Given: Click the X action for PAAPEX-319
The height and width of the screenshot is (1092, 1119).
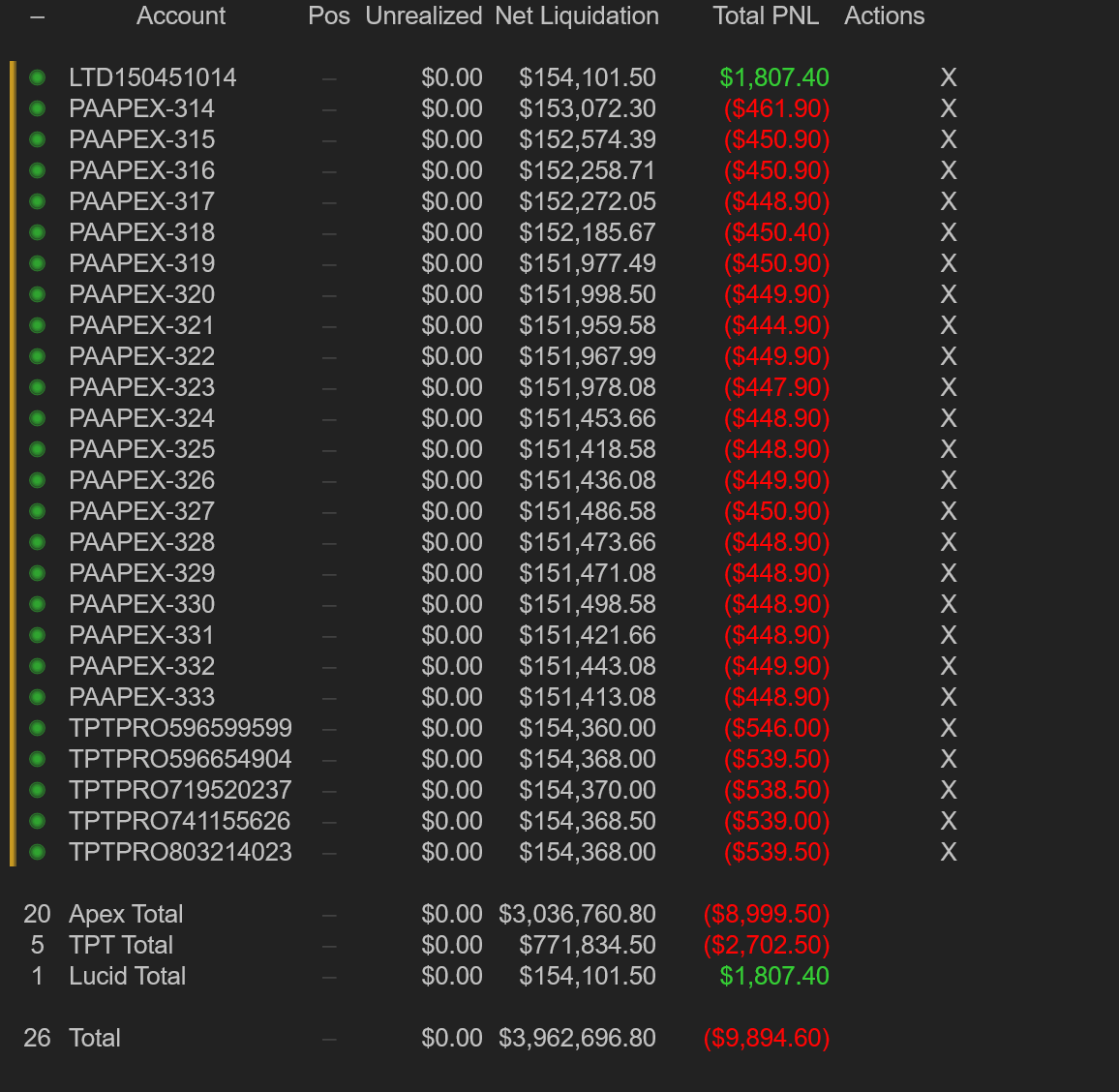Looking at the screenshot, I should 948,263.
